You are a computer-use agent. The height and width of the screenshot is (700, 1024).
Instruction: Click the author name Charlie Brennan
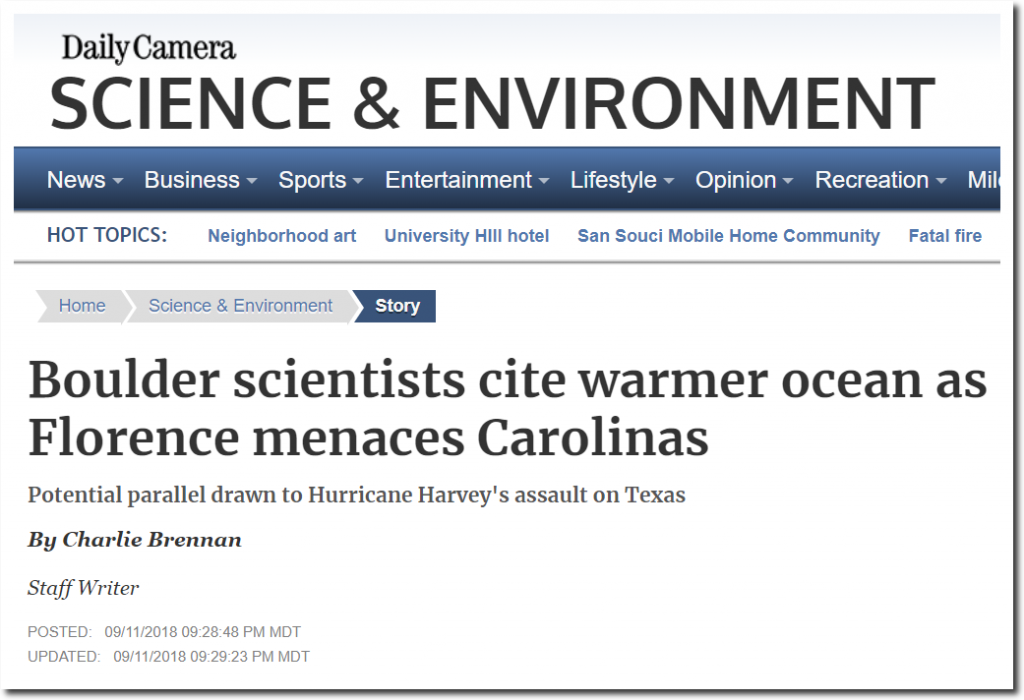click(x=152, y=539)
